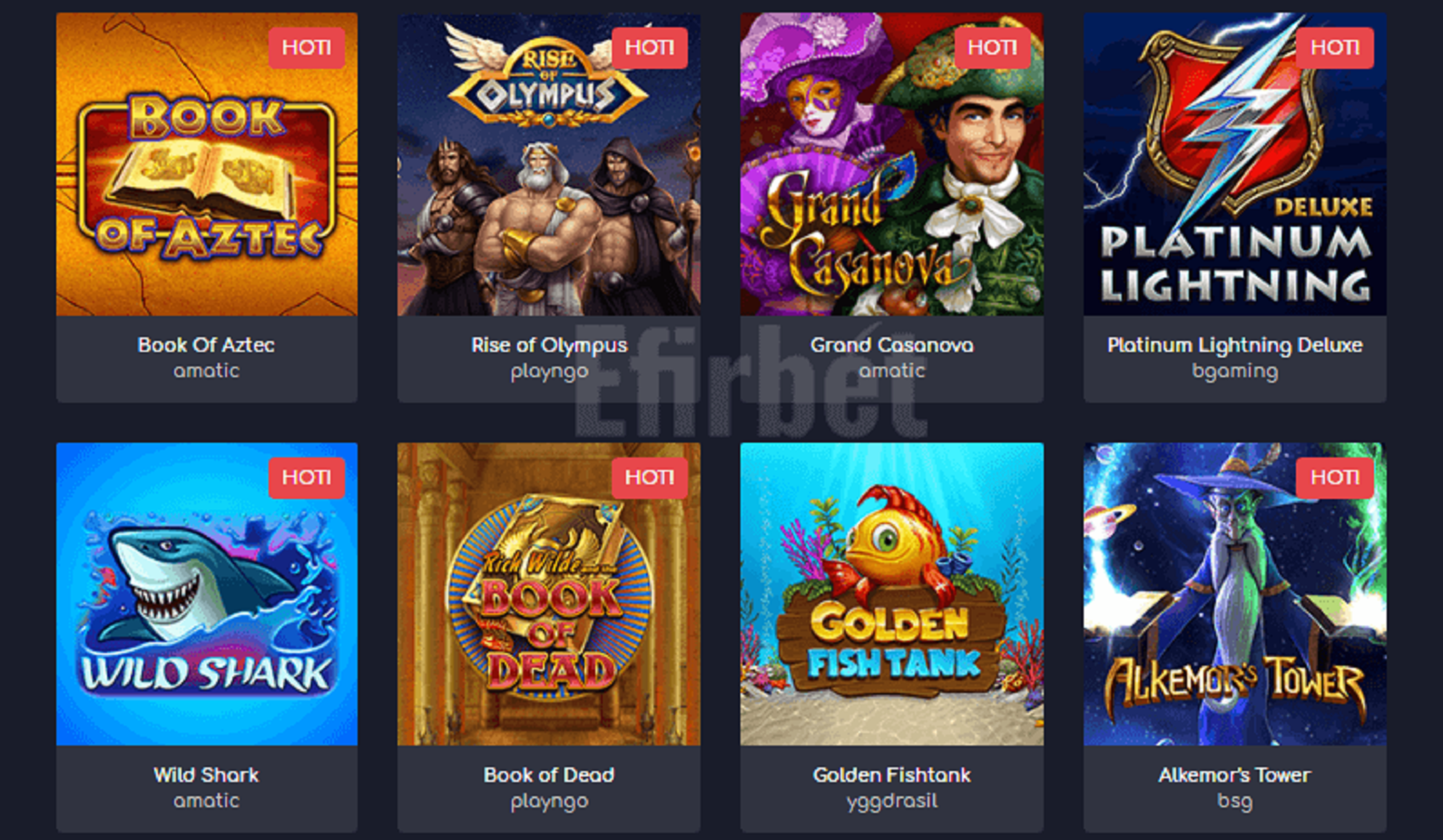The image size is (1443, 840).
Task: Click the HOT badge on Book Of Aztec
Action: (306, 47)
